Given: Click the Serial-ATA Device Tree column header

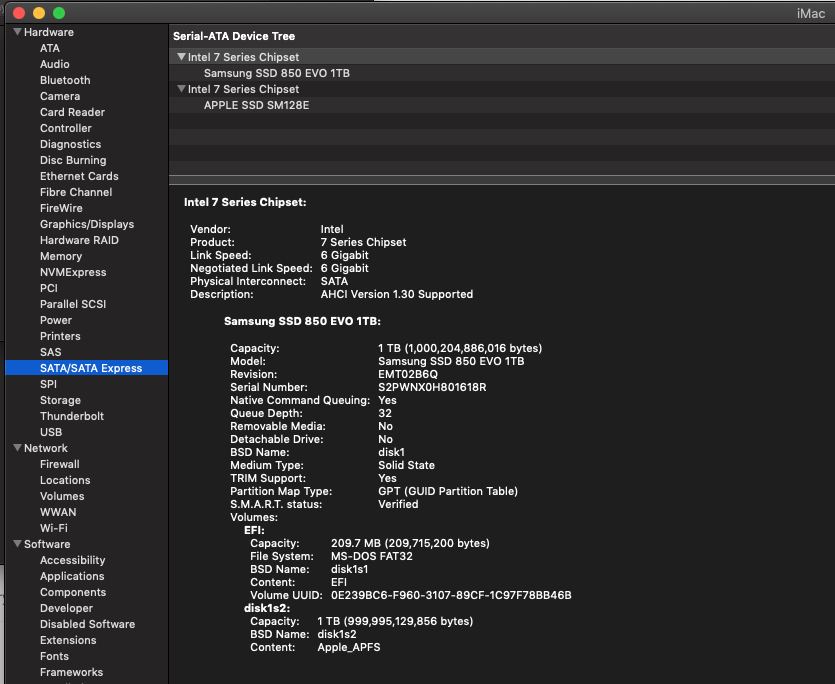Looking at the screenshot, I should [x=234, y=36].
